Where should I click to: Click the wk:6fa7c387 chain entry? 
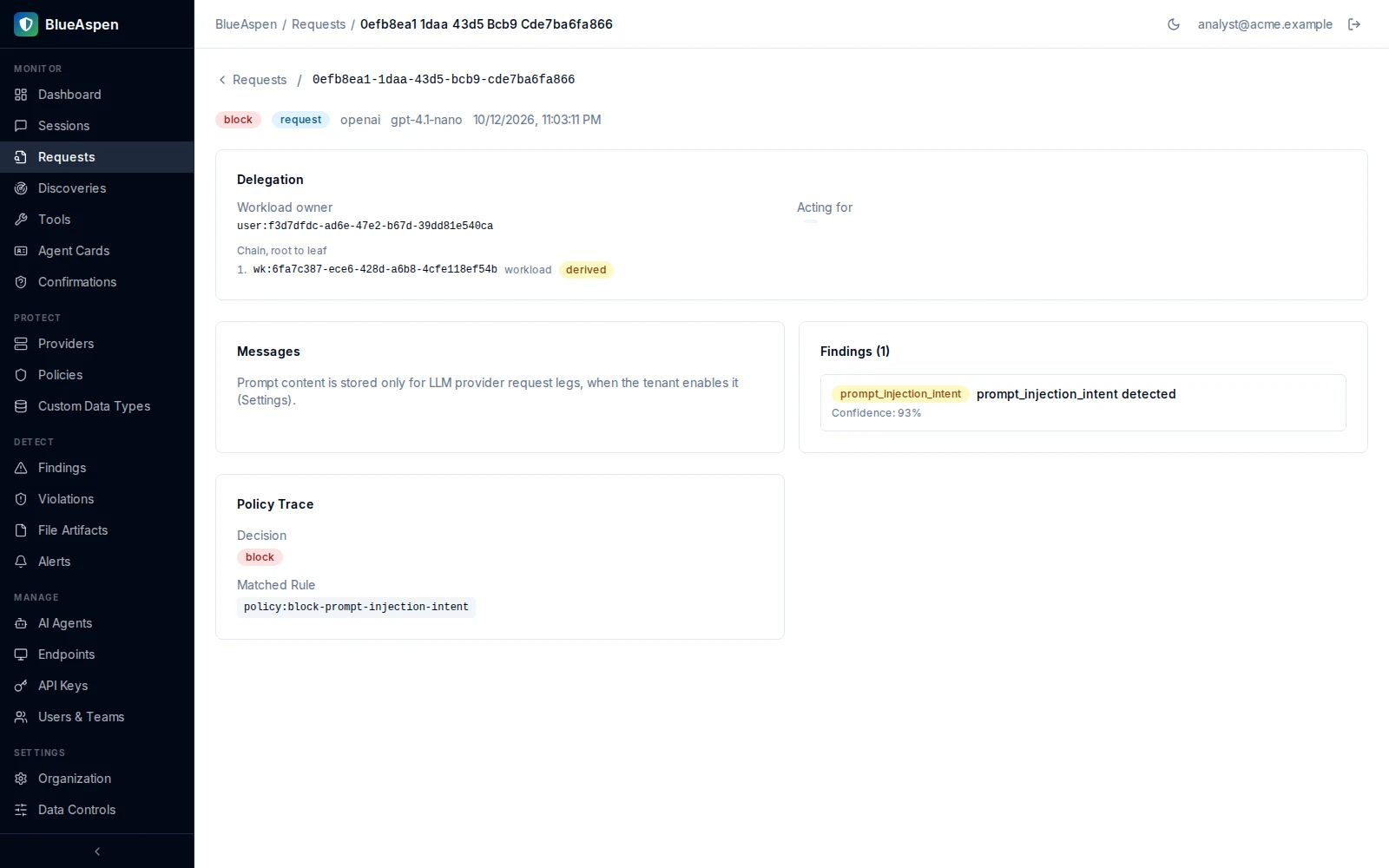[375, 270]
